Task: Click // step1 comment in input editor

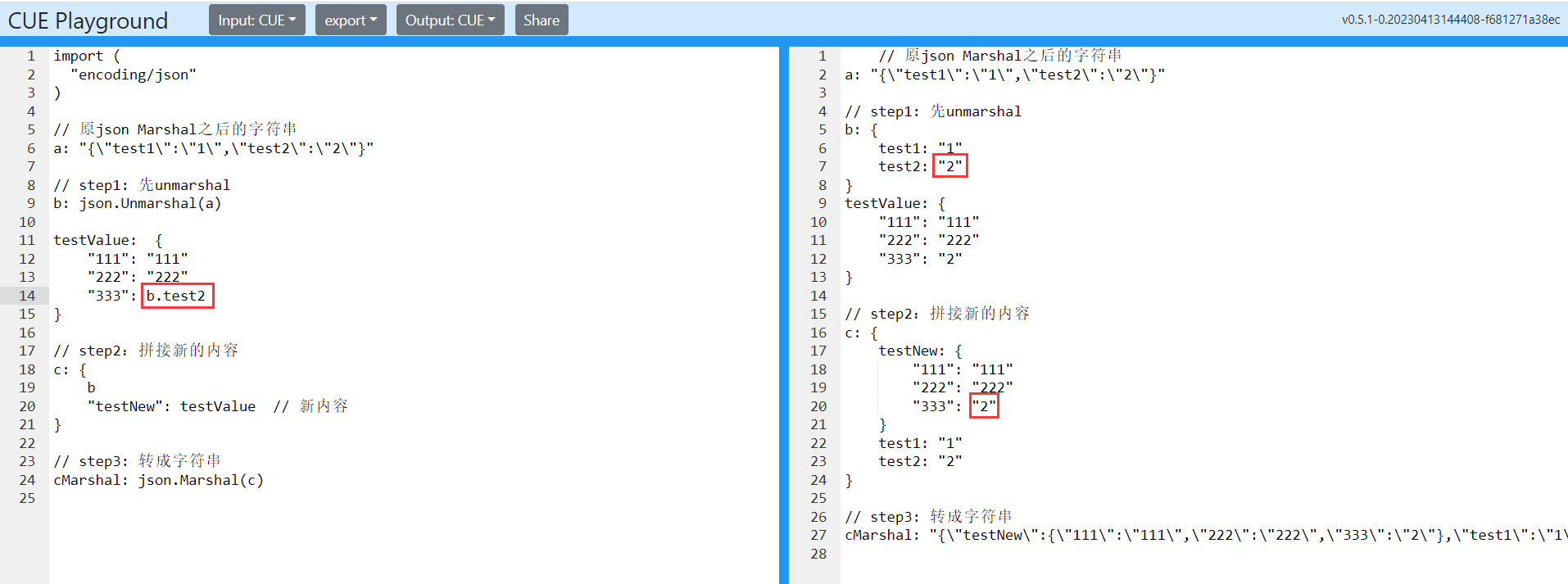Action: 142,185
